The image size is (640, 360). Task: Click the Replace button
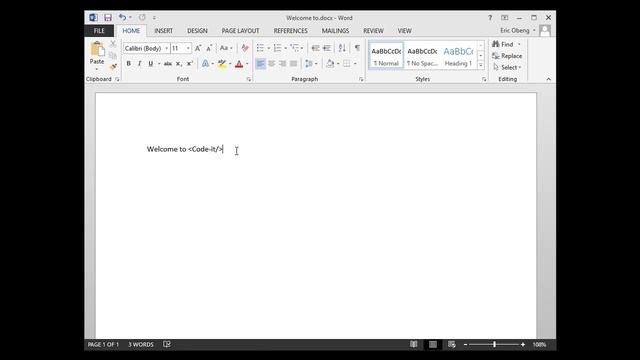point(507,56)
